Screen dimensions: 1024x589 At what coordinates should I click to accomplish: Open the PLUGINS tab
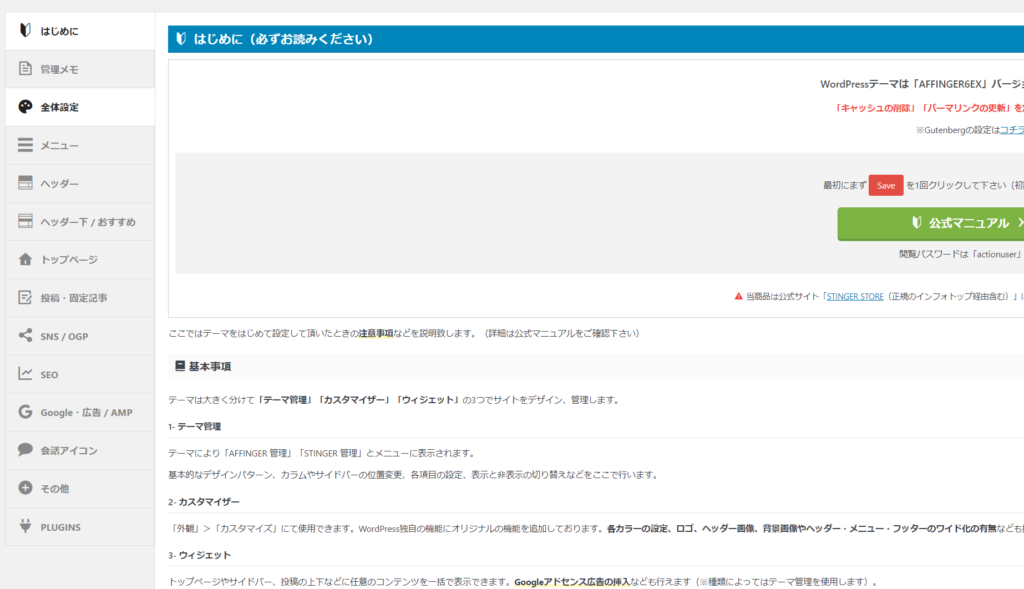[x=80, y=526]
